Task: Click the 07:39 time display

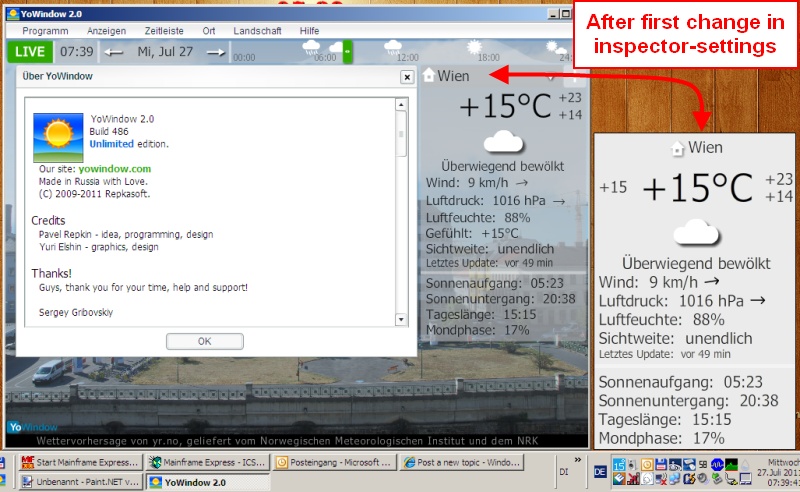Action: (77, 52)
